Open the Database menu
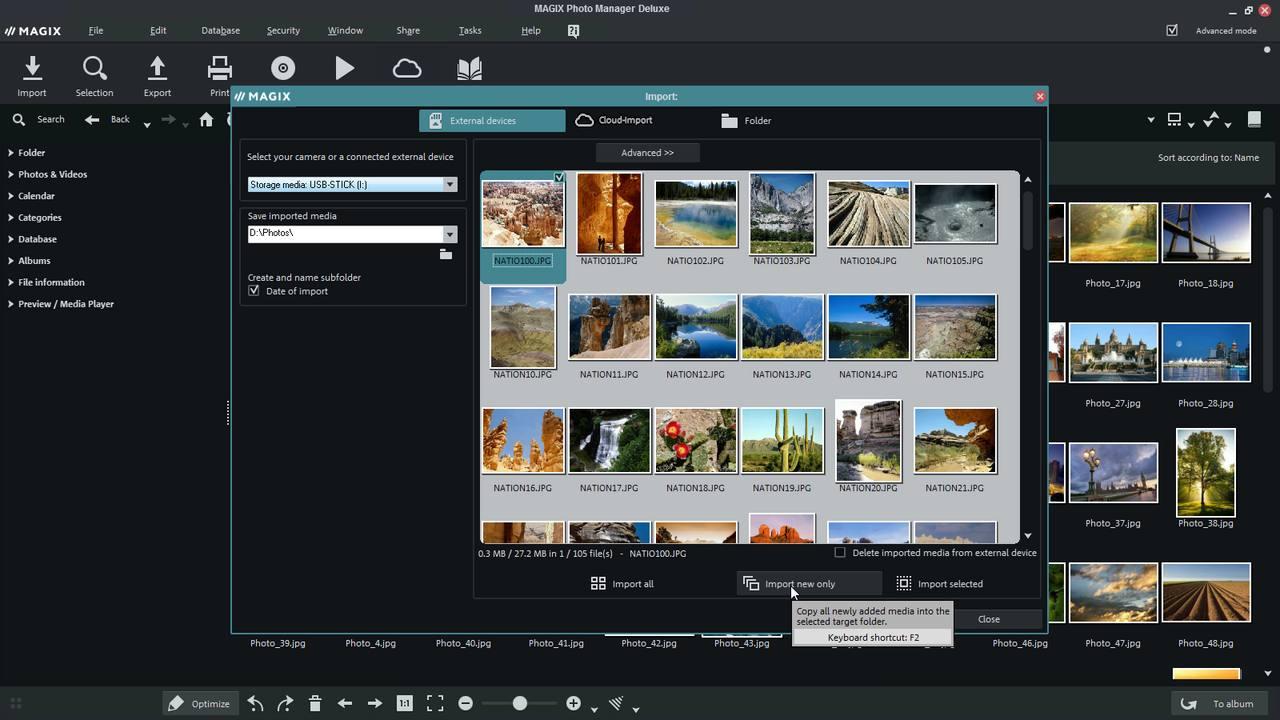 click(220, 30)
